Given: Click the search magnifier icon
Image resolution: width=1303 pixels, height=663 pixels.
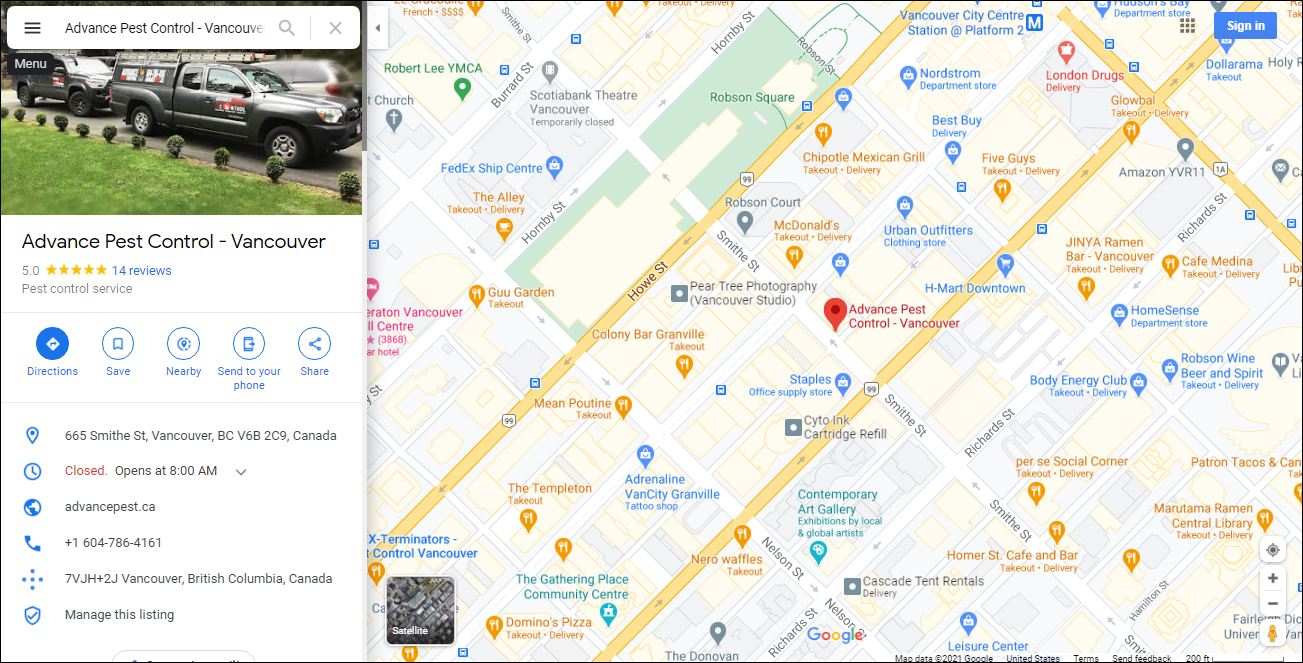Looking at the screenshot, I should (x=287, y=28).
